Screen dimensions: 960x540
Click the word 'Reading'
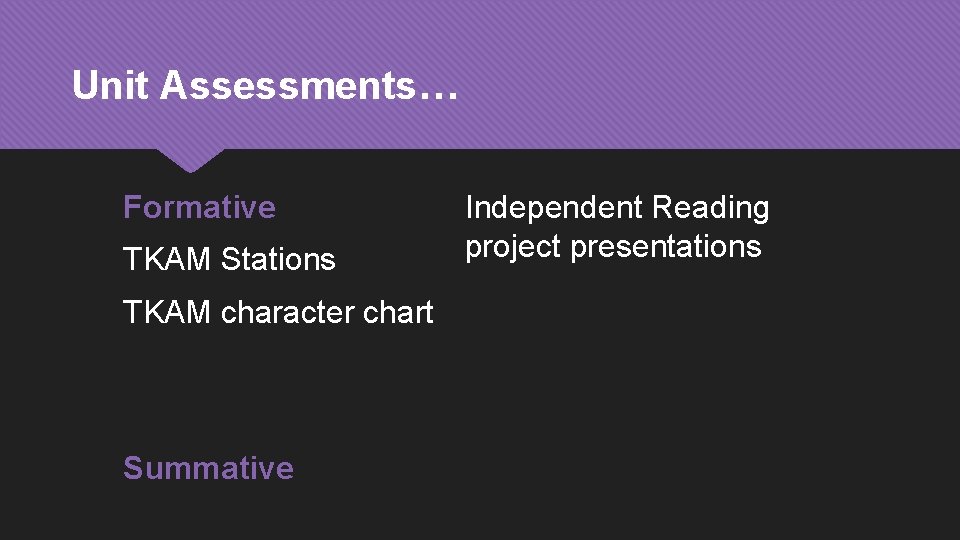point(710,208)
